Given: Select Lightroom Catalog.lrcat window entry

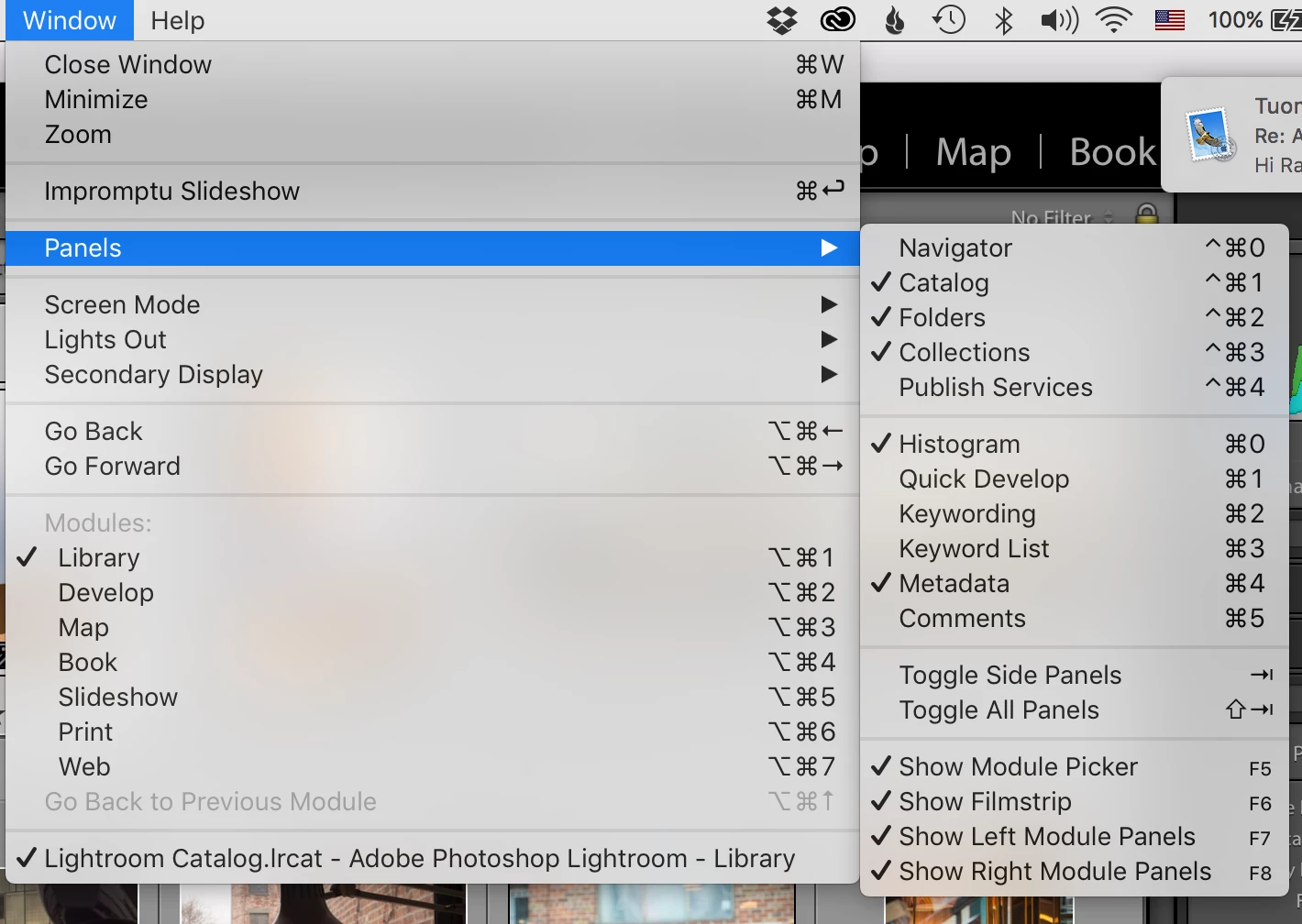Looking at the screenshot, I should 433,858.
